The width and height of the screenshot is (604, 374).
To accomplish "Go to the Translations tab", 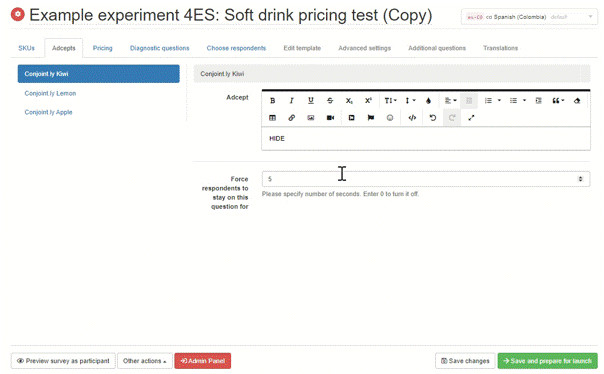I will pyautogui.click(x=500, y=48).
